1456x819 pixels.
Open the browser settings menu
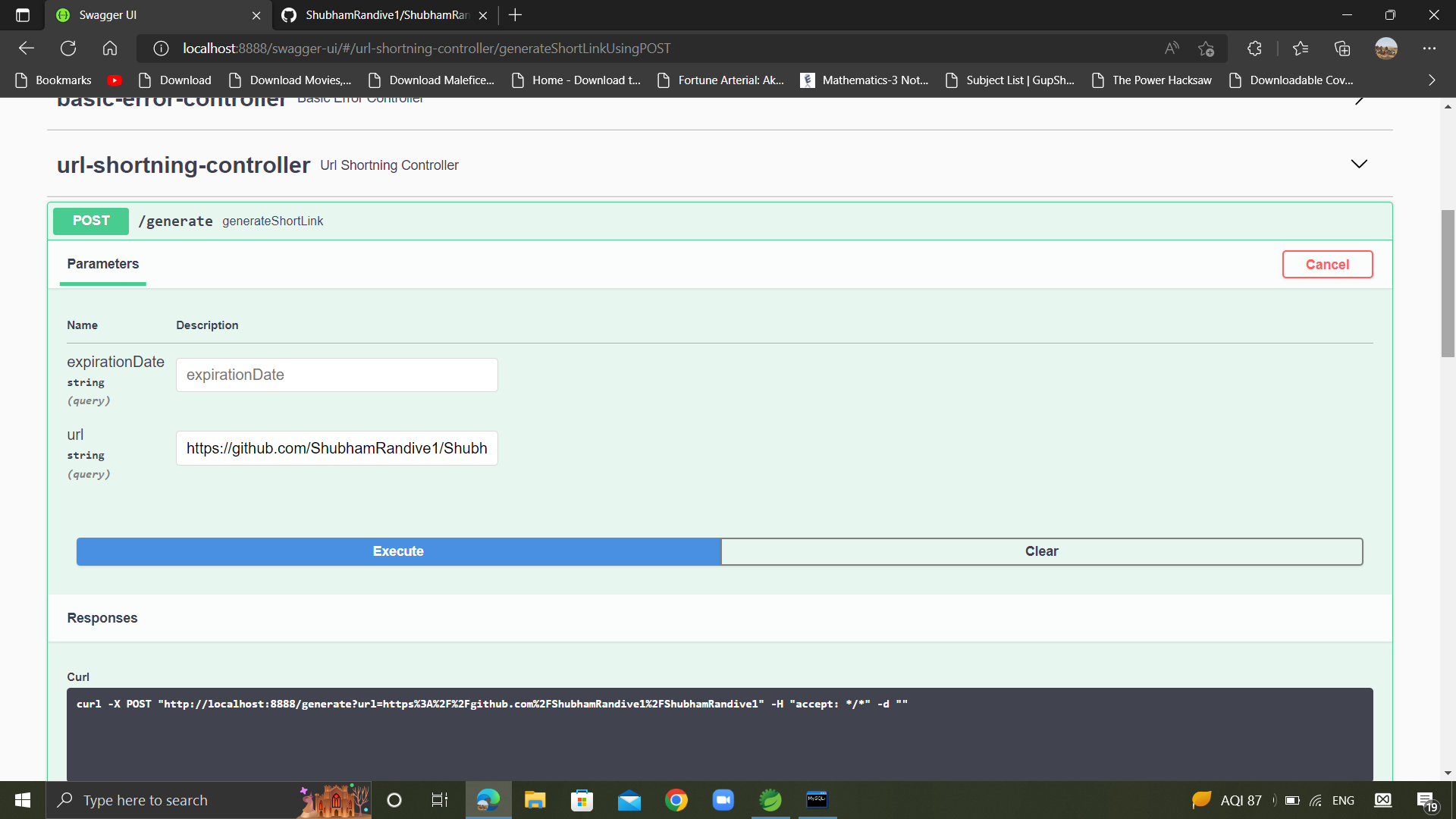coord(1430,48)
